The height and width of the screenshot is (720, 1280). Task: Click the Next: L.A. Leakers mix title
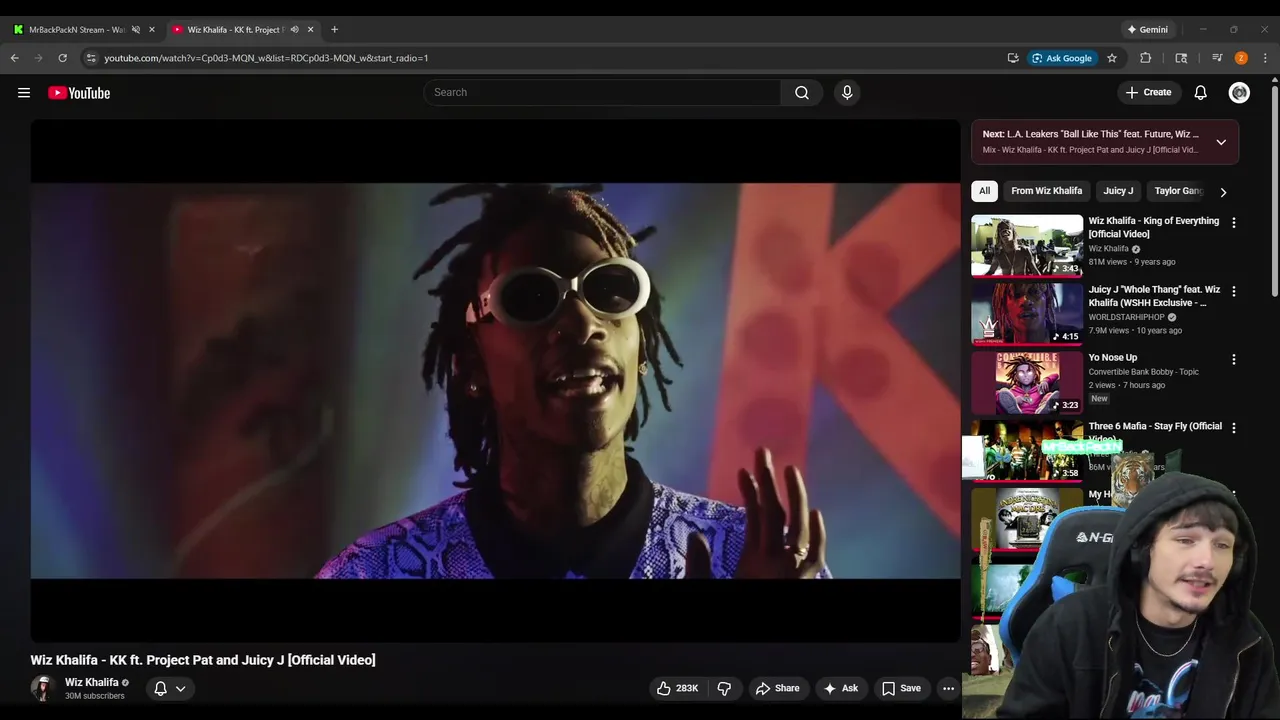click(1090, 134)
